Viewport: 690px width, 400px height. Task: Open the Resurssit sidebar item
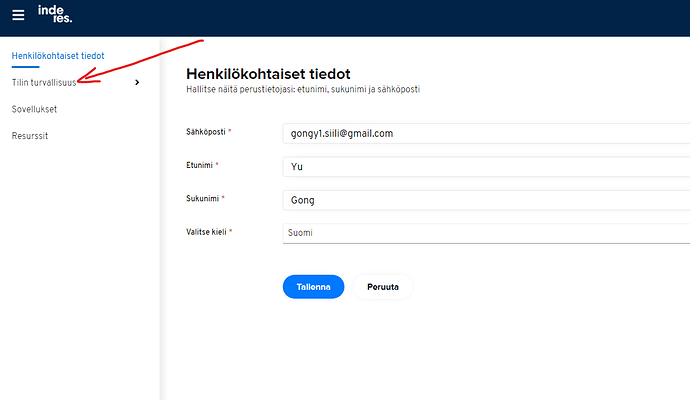(31, 135)
